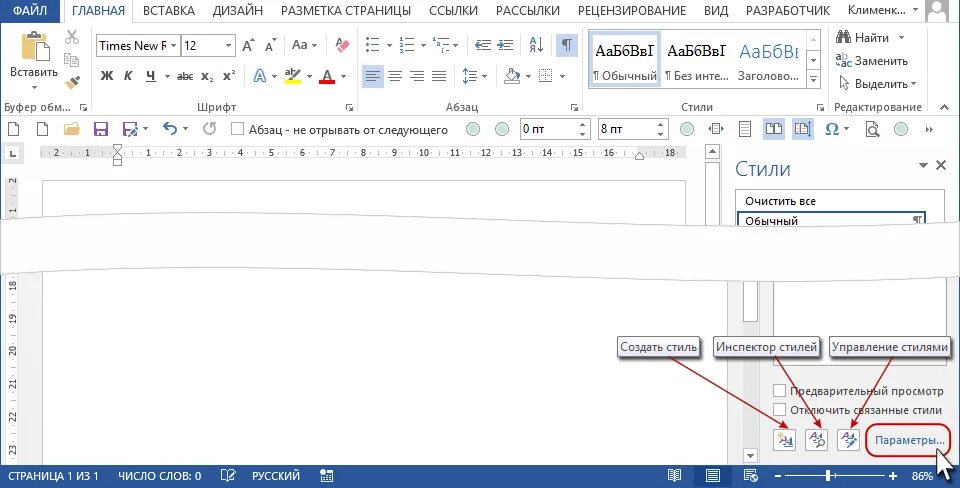Undo the last action with the arrow icon

(x=170, y=129)
